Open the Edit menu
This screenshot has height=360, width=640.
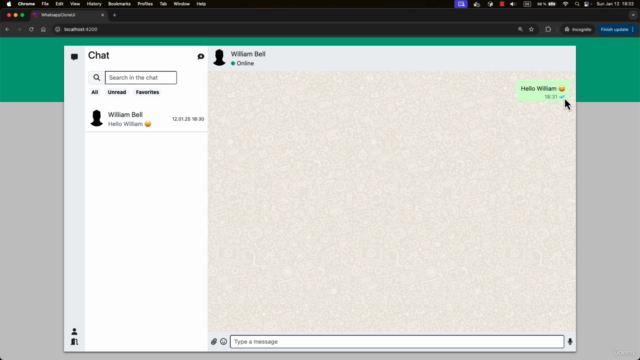click(x=59, y=4)
